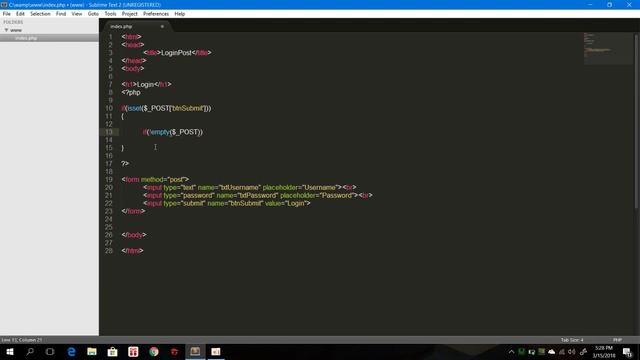Screen dimensions: 640x360
Task: Open the clock showing 5:28 PM
Action: click(604, 351)
